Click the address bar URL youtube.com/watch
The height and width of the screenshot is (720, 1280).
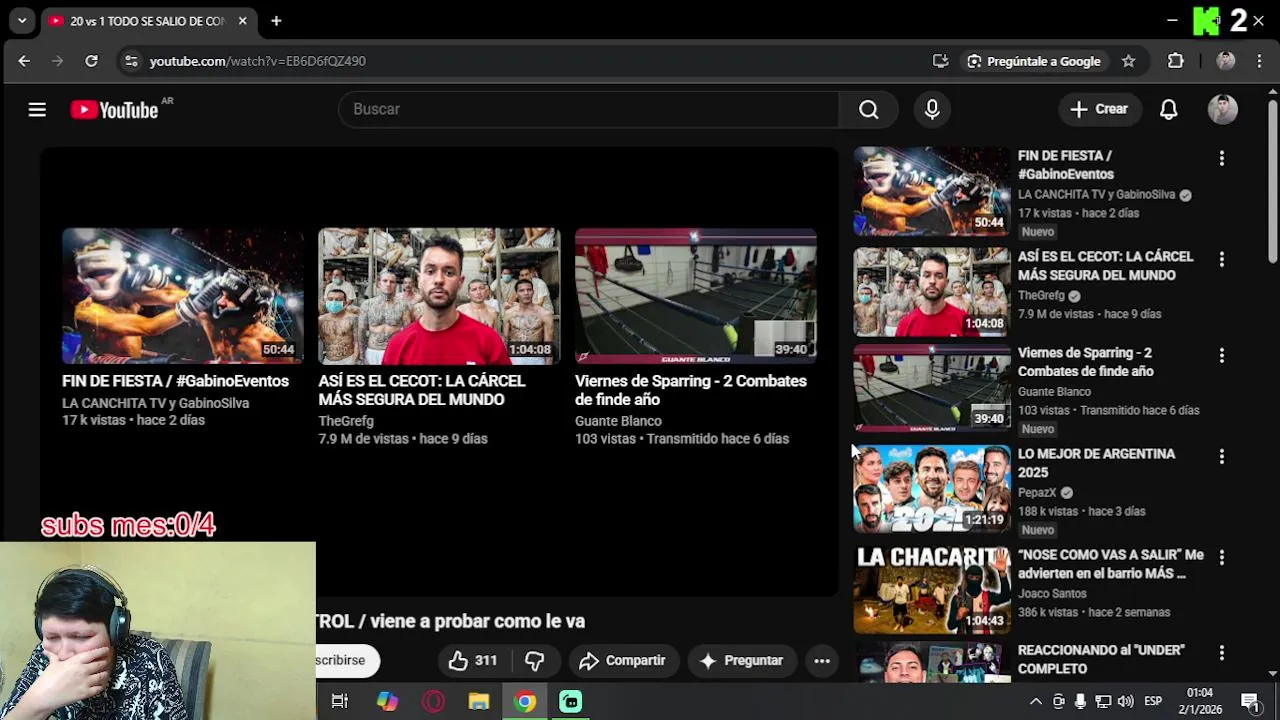[x=258, y=61]
